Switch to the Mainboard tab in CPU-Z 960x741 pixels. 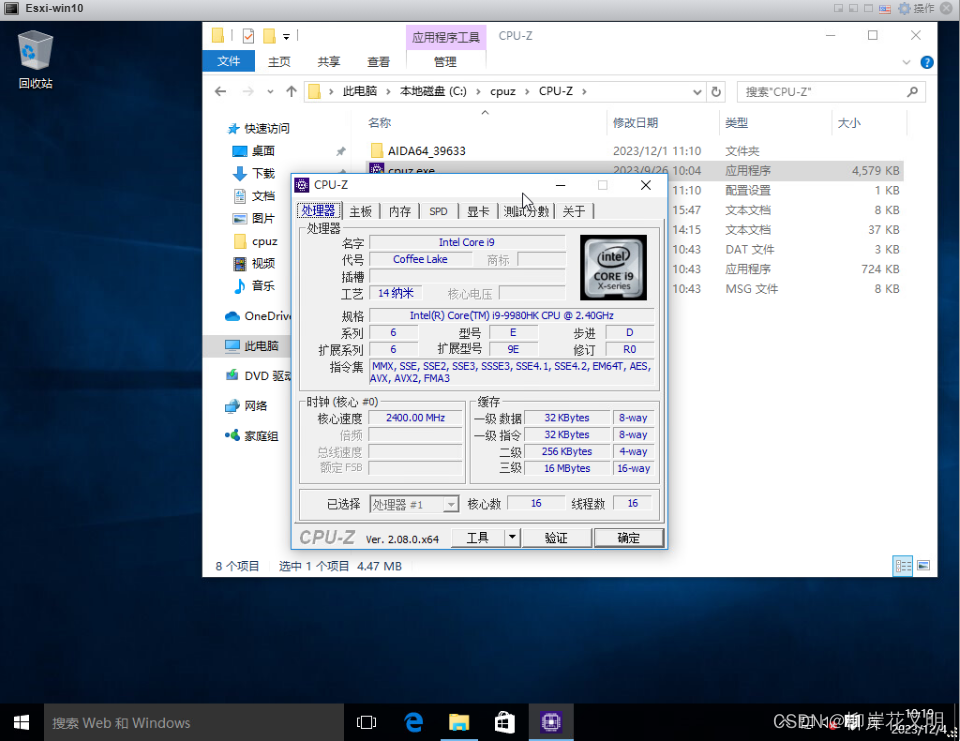click(x=361, y=211)
